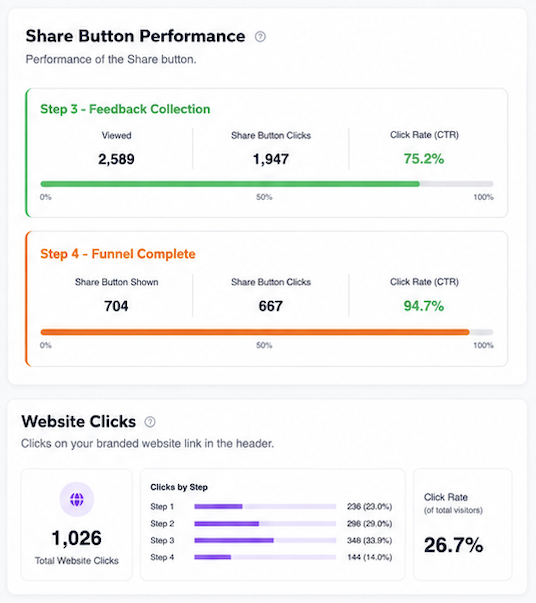The width and height of the screenshot is (536, 603).
Task: Click the Step 3 green progress bar
Action: pyautogui.click(x=267, y=184)
